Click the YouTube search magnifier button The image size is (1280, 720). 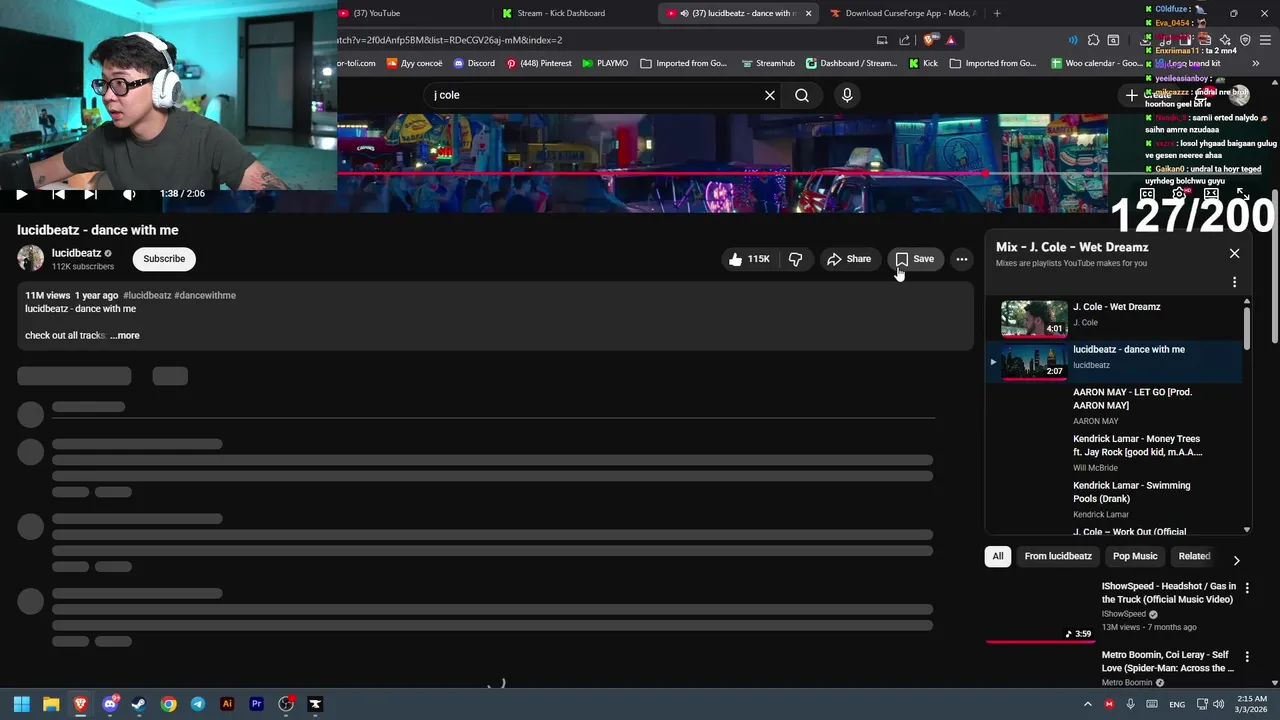tap(802, 95)
